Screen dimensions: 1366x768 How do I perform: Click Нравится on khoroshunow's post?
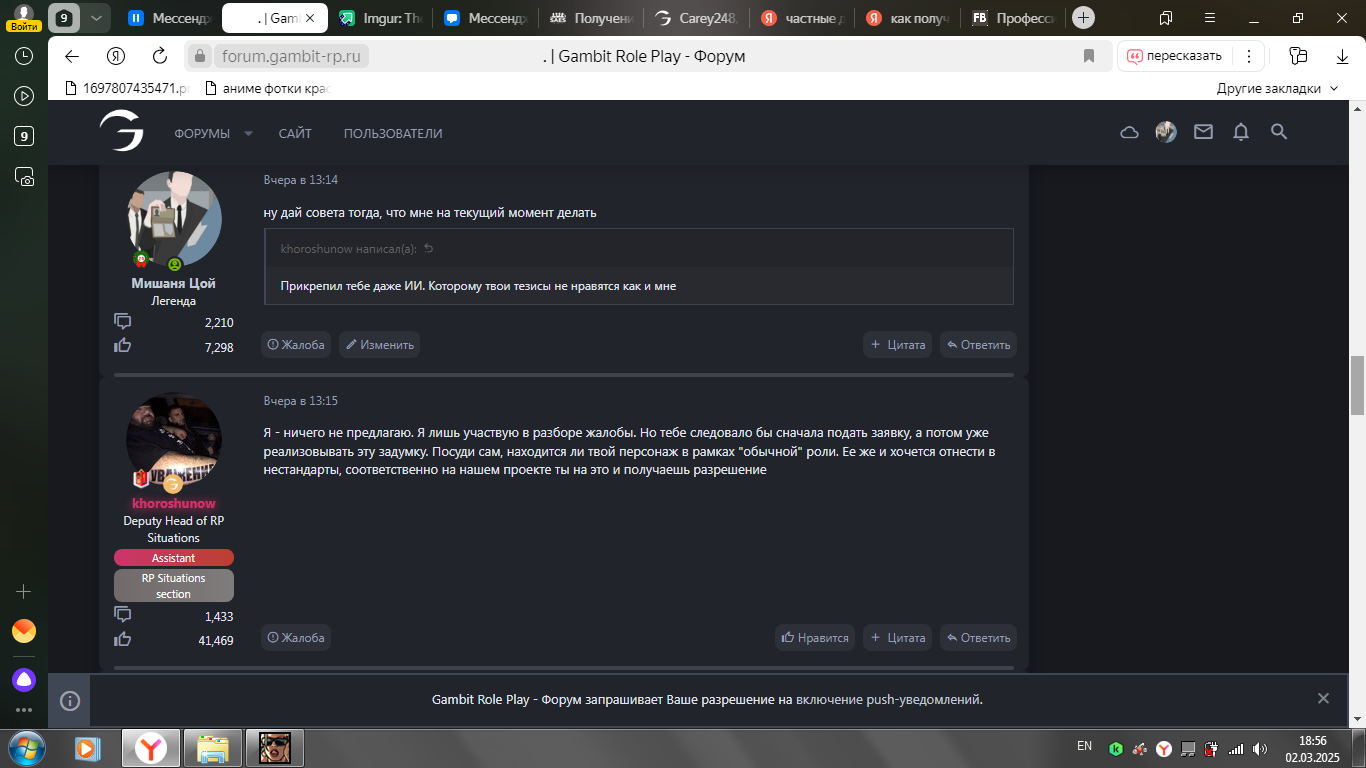(x=815, y=638)
